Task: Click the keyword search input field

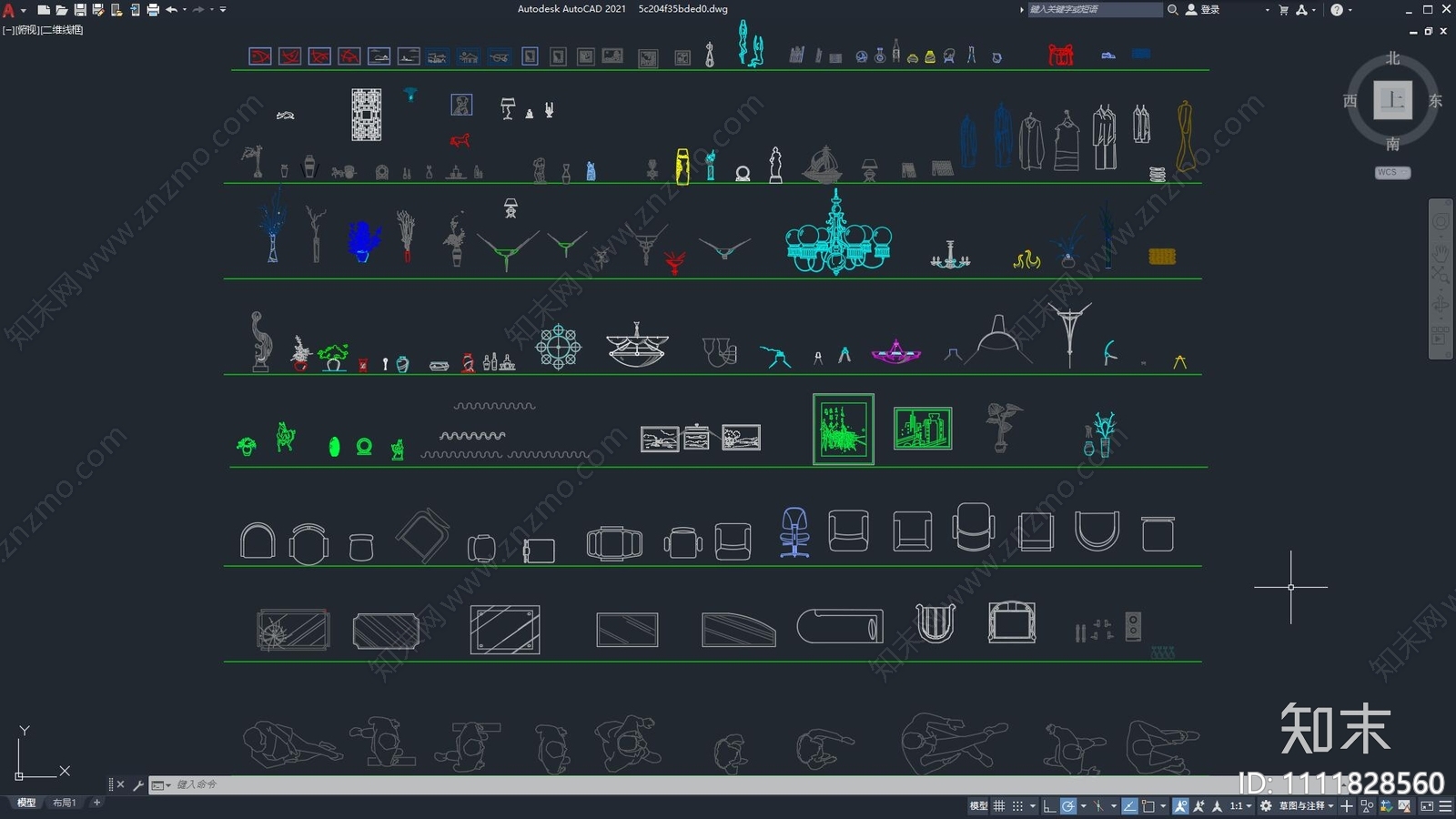Action: coord(1095,10)
